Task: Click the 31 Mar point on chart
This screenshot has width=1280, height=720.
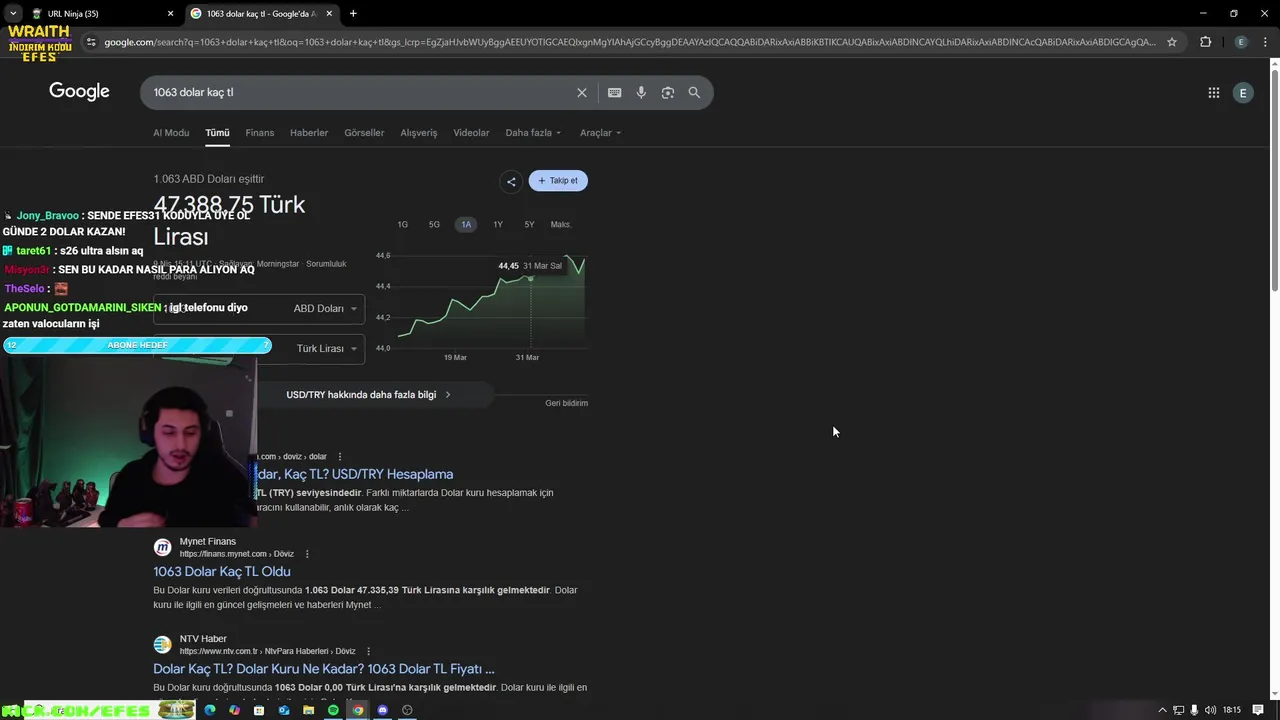Action: [531, 278]
